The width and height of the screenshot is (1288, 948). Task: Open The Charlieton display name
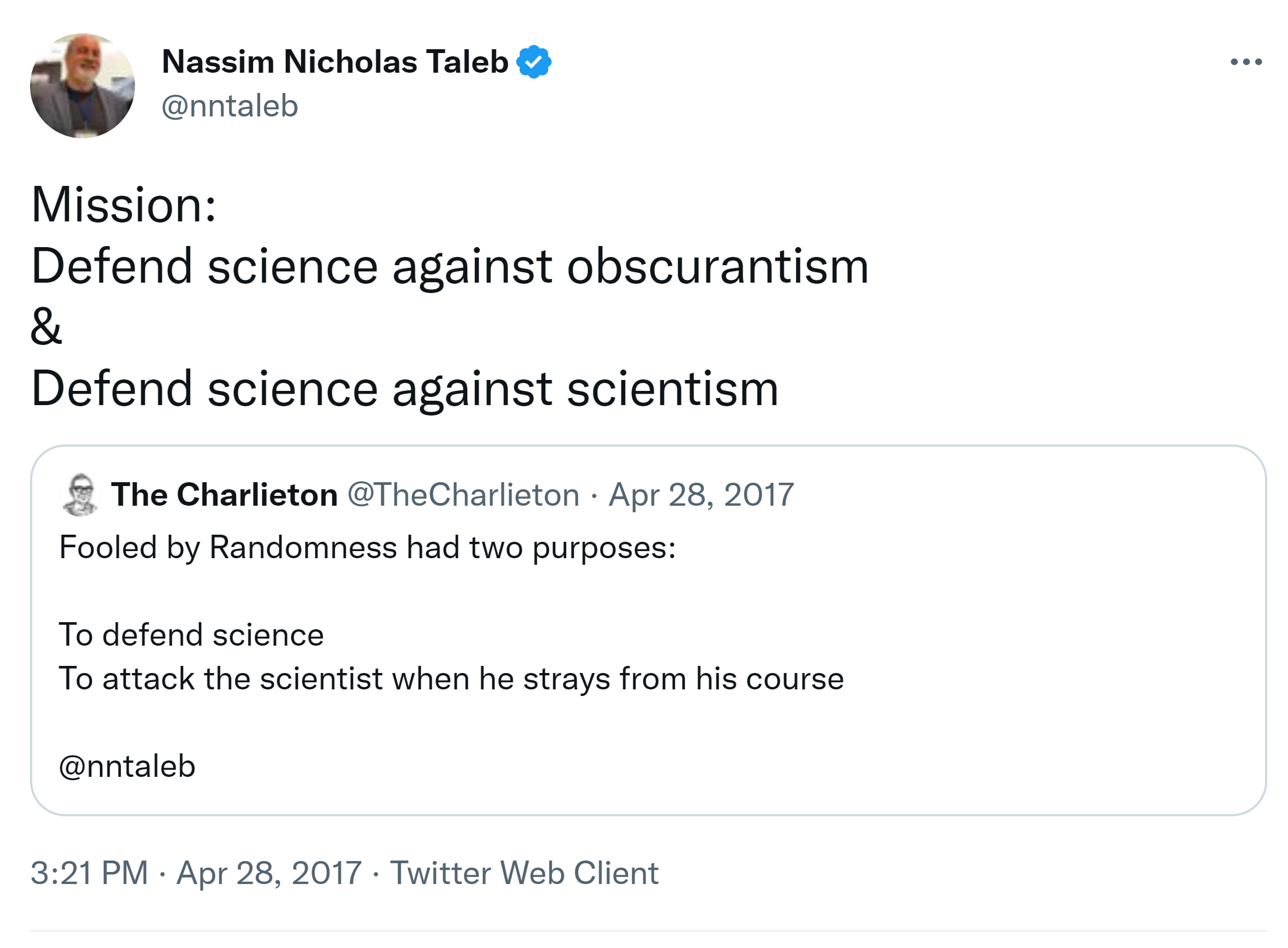tap(224, 495)
